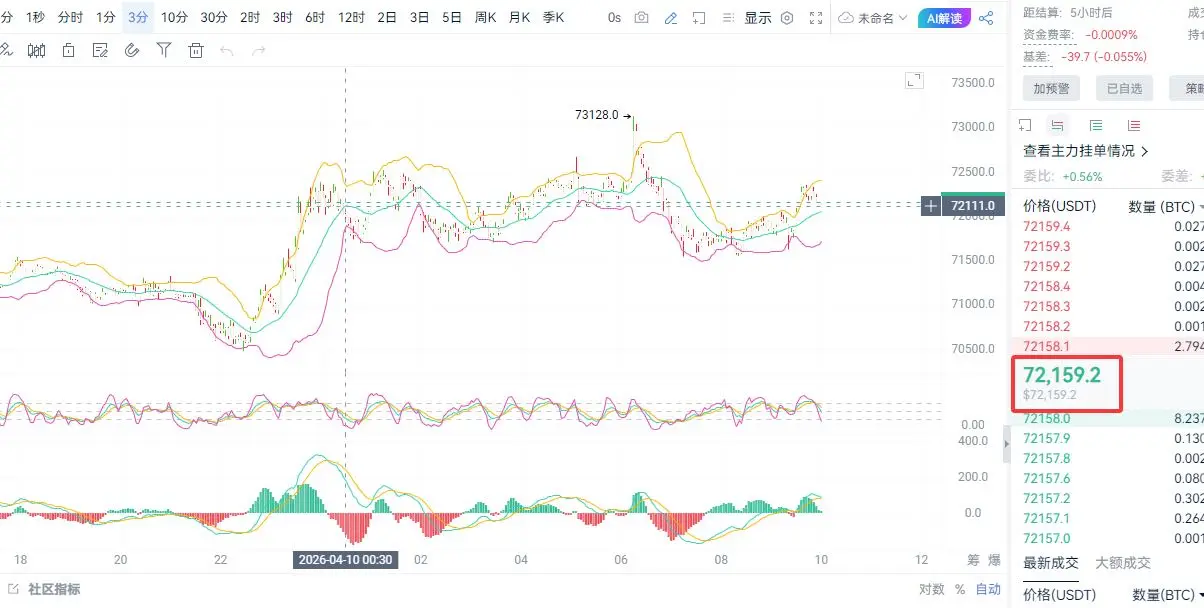Click the 73128.0 high price label
Screen dimensions: 1204x608
click(x=597, y=115)
